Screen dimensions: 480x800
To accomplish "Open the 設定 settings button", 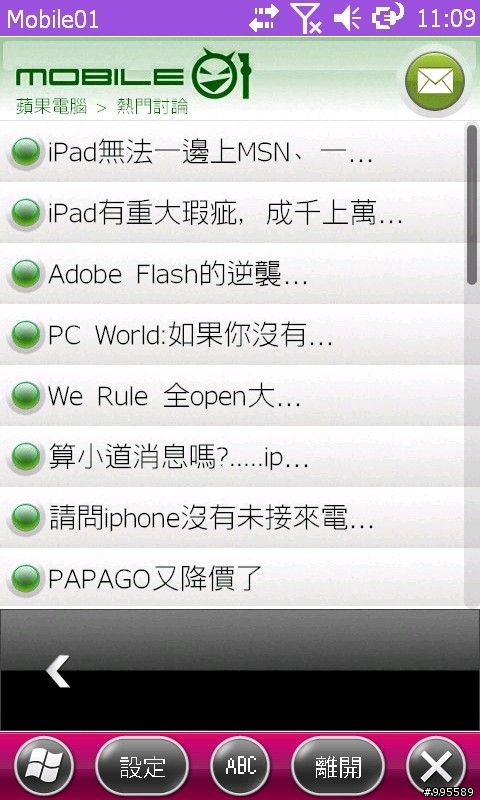I will (x=142, y=766).
